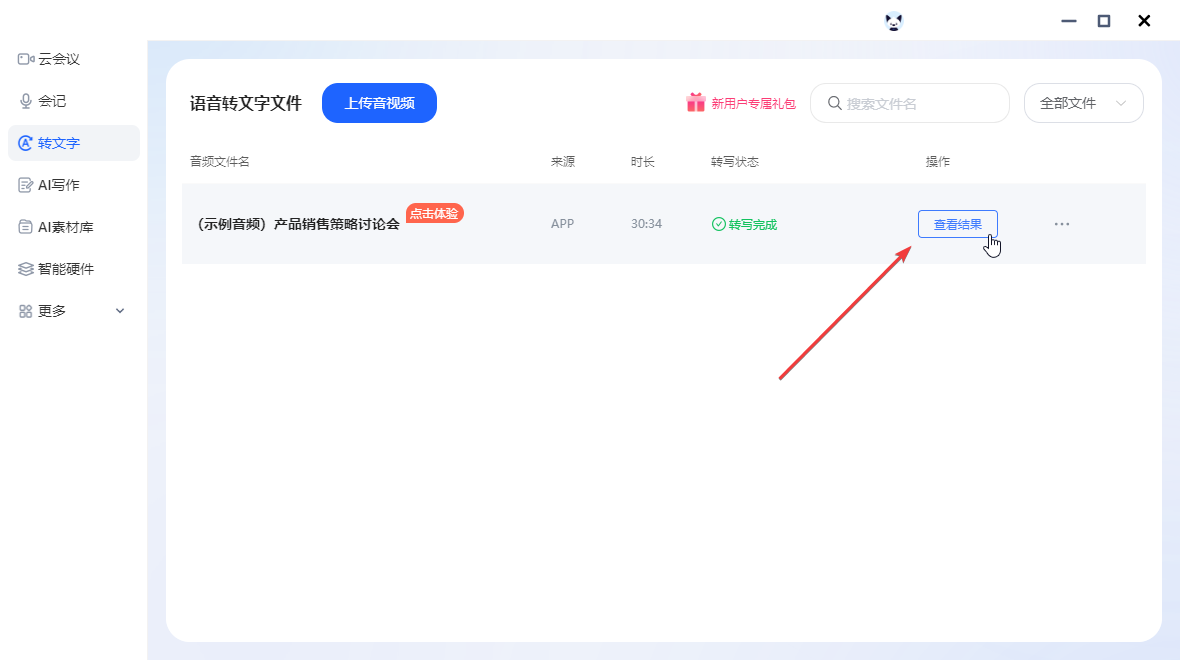Viewport: 1180px width, 660px height.
Task: Open the 会记 sidebar item
Action: coord(73,101)
